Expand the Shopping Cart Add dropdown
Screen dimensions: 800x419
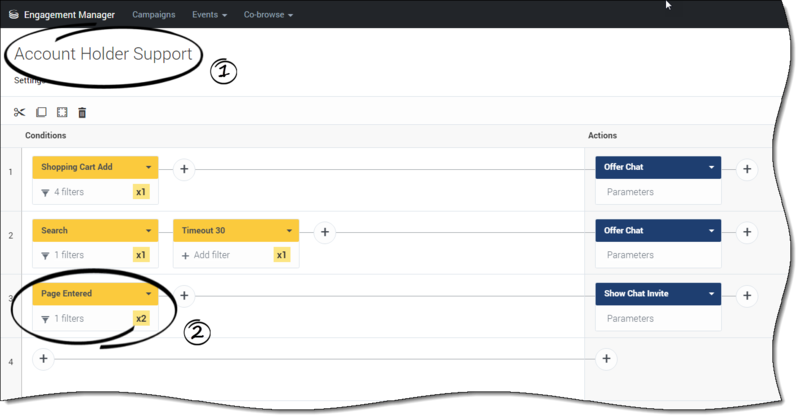[148, 167]
